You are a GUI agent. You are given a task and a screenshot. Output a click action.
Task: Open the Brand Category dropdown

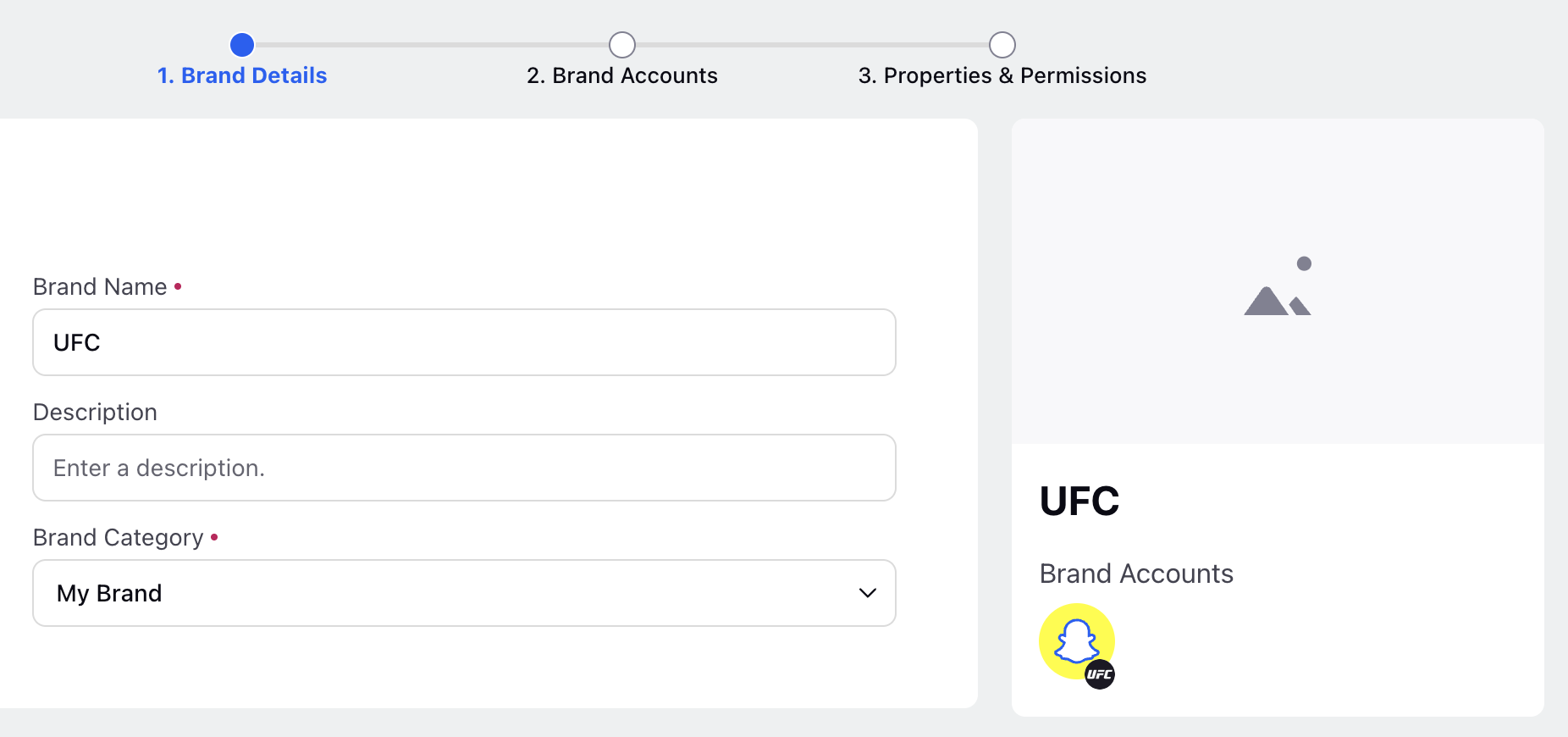(x=464, y=593)
